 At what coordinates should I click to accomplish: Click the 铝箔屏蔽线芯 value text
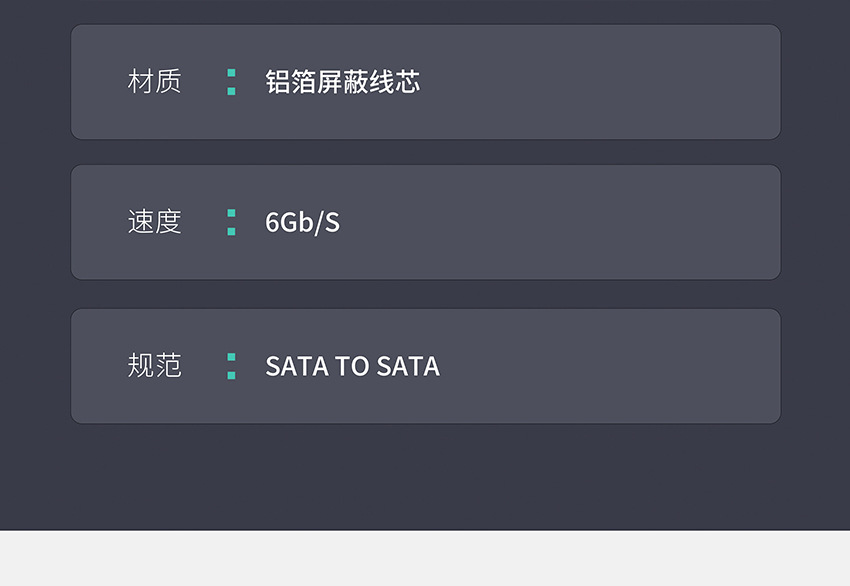(342, 82)
